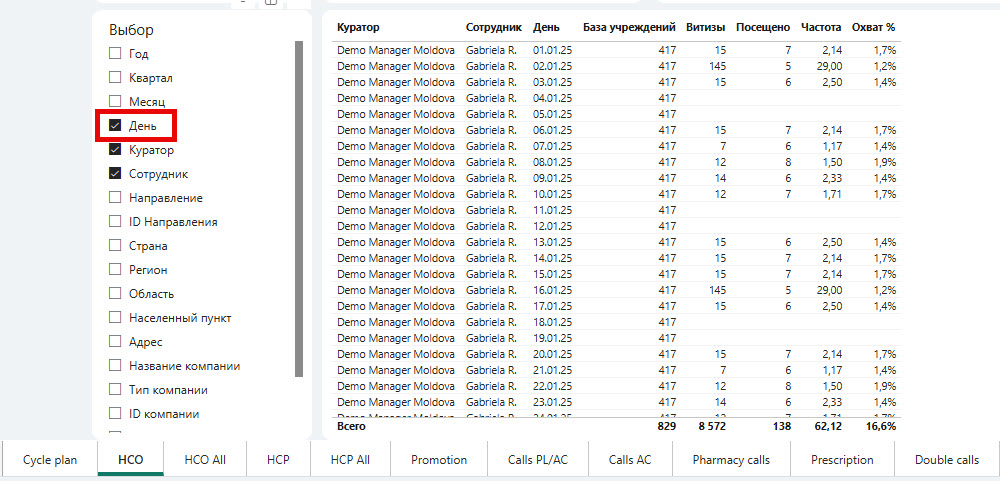Screen dimensions: 1000x481
Task: Select the 16.01.25 date cell
Action: pos(552,290)
